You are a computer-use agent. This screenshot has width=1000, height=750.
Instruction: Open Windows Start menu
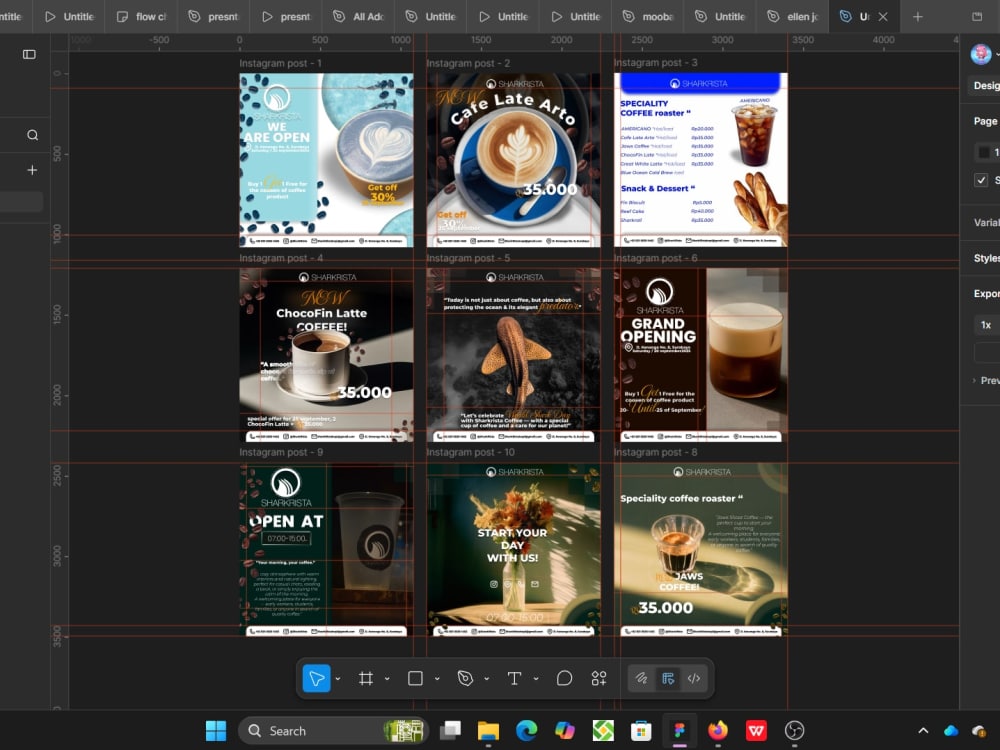(216, 731)
